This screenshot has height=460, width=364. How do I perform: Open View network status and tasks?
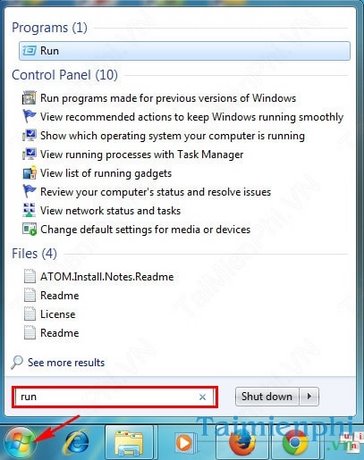click(x=110, y=211)
